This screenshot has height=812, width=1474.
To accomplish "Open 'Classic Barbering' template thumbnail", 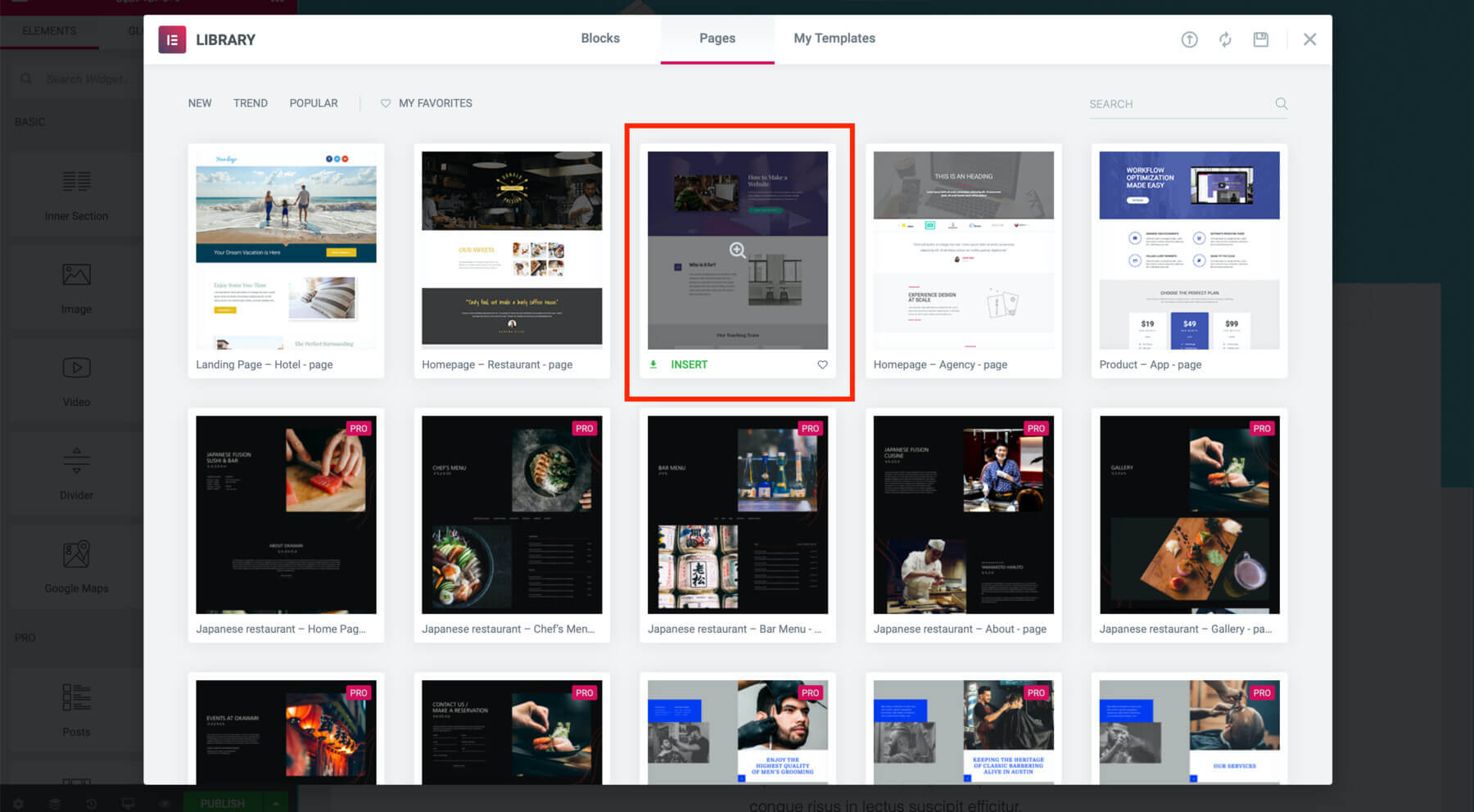I will pos(964,732).
